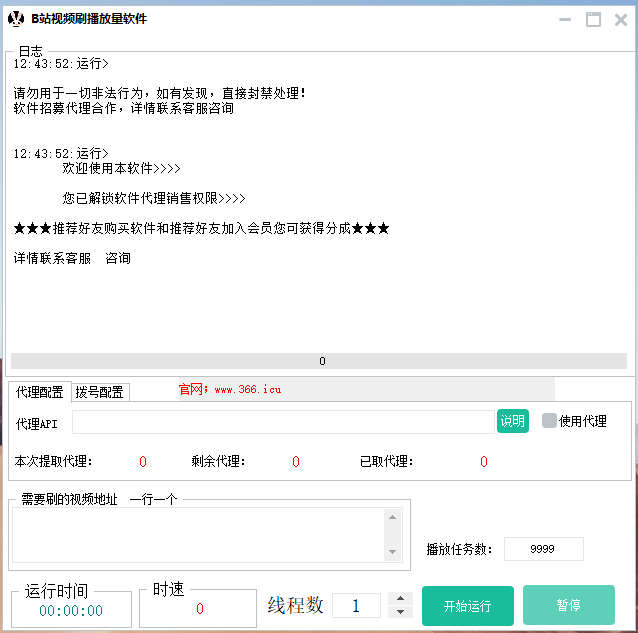Click the 线程数 number field
The height and width of the screenshot is (633, 638).
pos(355,605)
